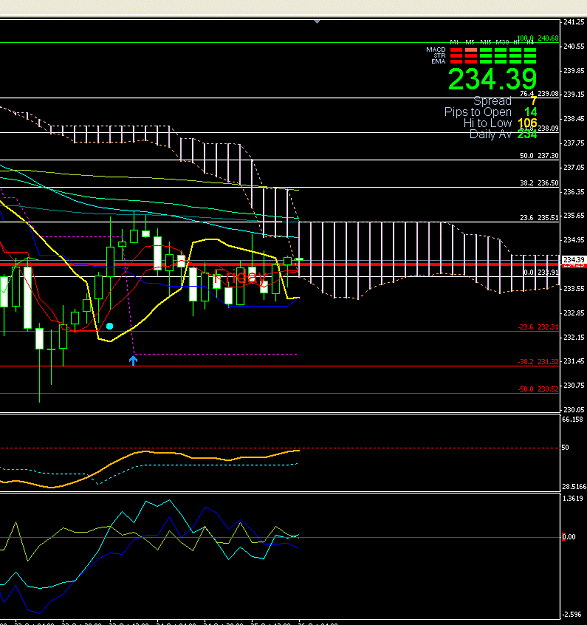Click the M1 MACD red signal bar
Screen dimensions: 587x625
pyautogui.click(x=456, y=50)
